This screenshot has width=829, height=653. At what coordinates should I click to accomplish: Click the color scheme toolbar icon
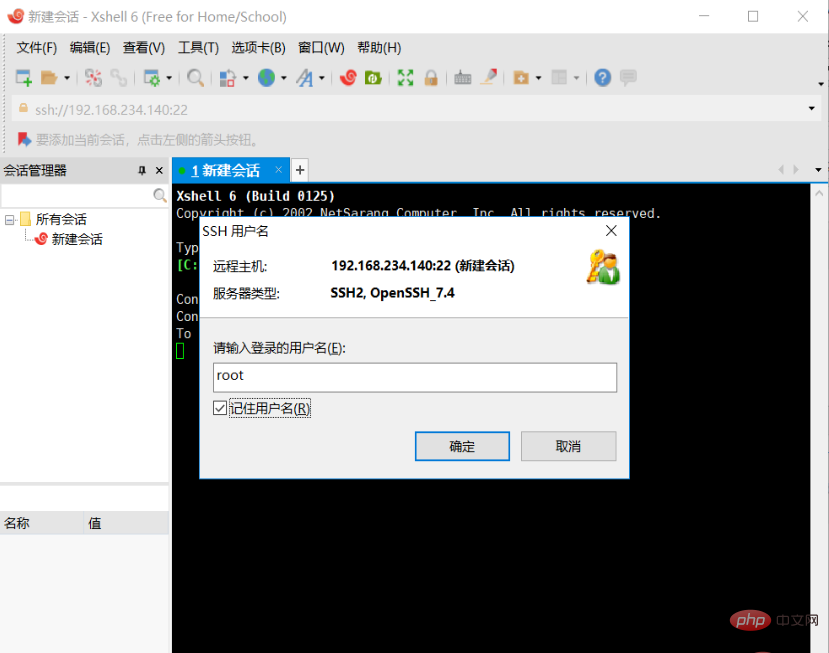click(x=227, y=78)
